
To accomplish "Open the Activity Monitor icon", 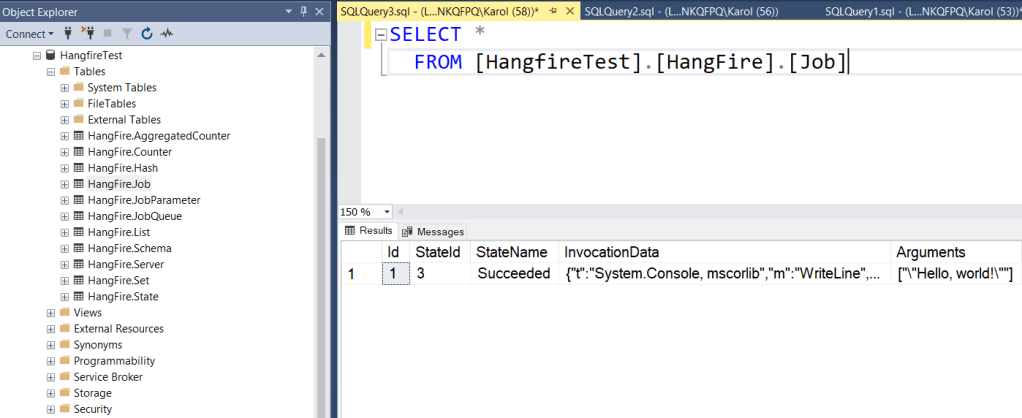I will click(166, 33).
